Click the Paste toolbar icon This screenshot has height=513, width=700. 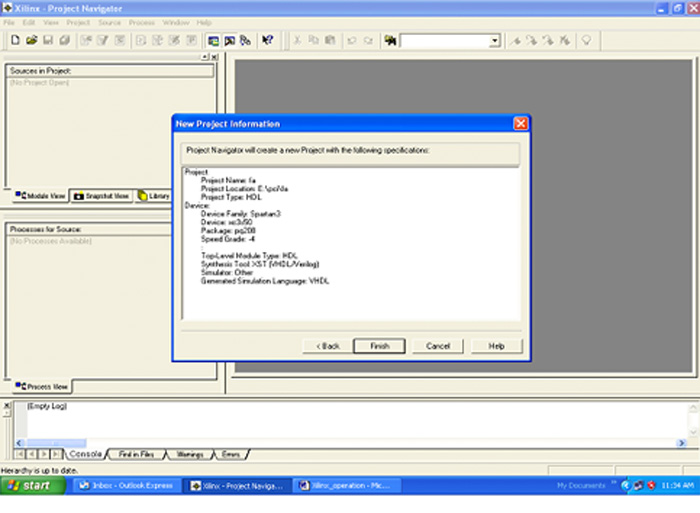coord(330,40)
